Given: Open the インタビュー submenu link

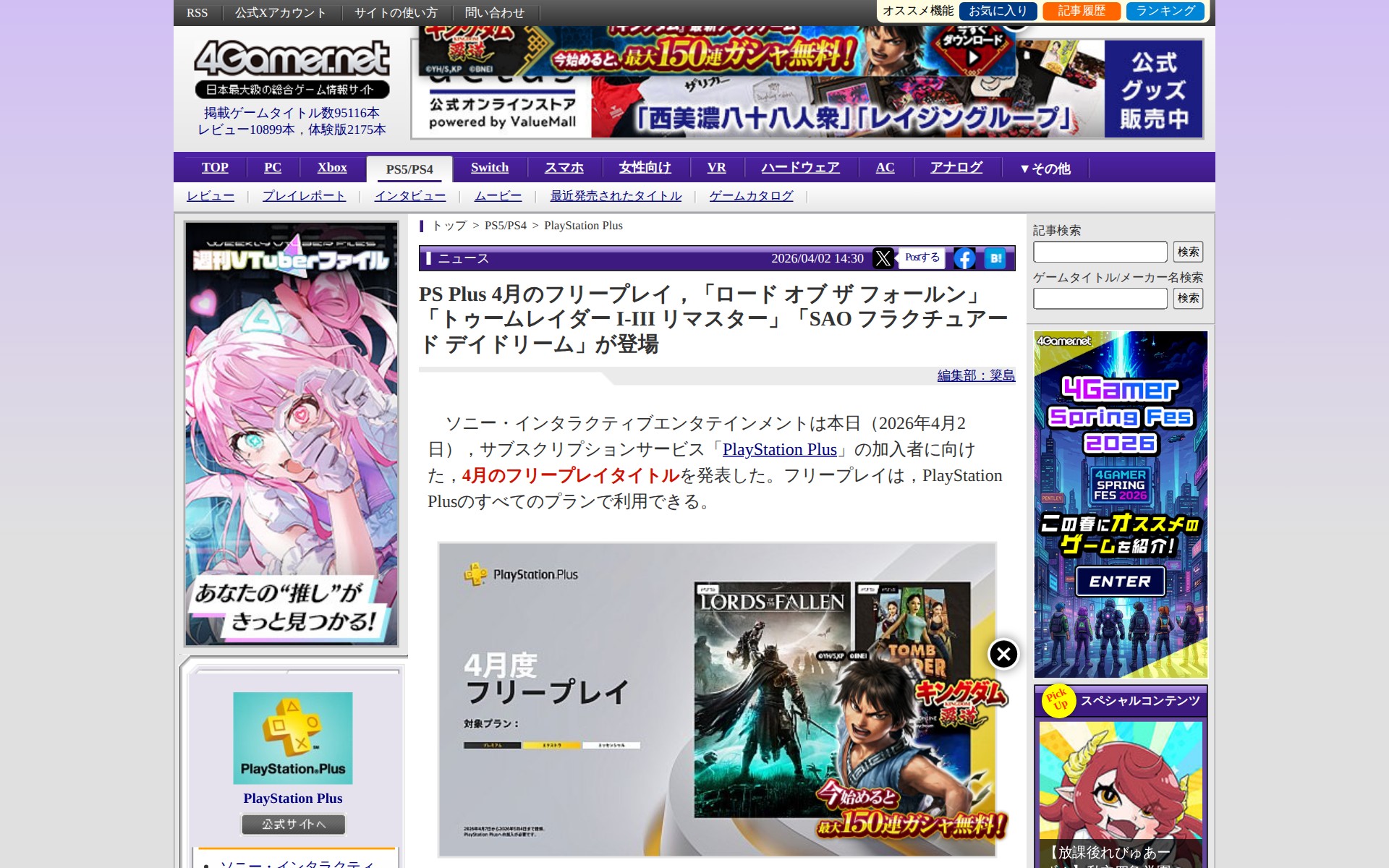Looking at the screenshot, I should (410, 196).
